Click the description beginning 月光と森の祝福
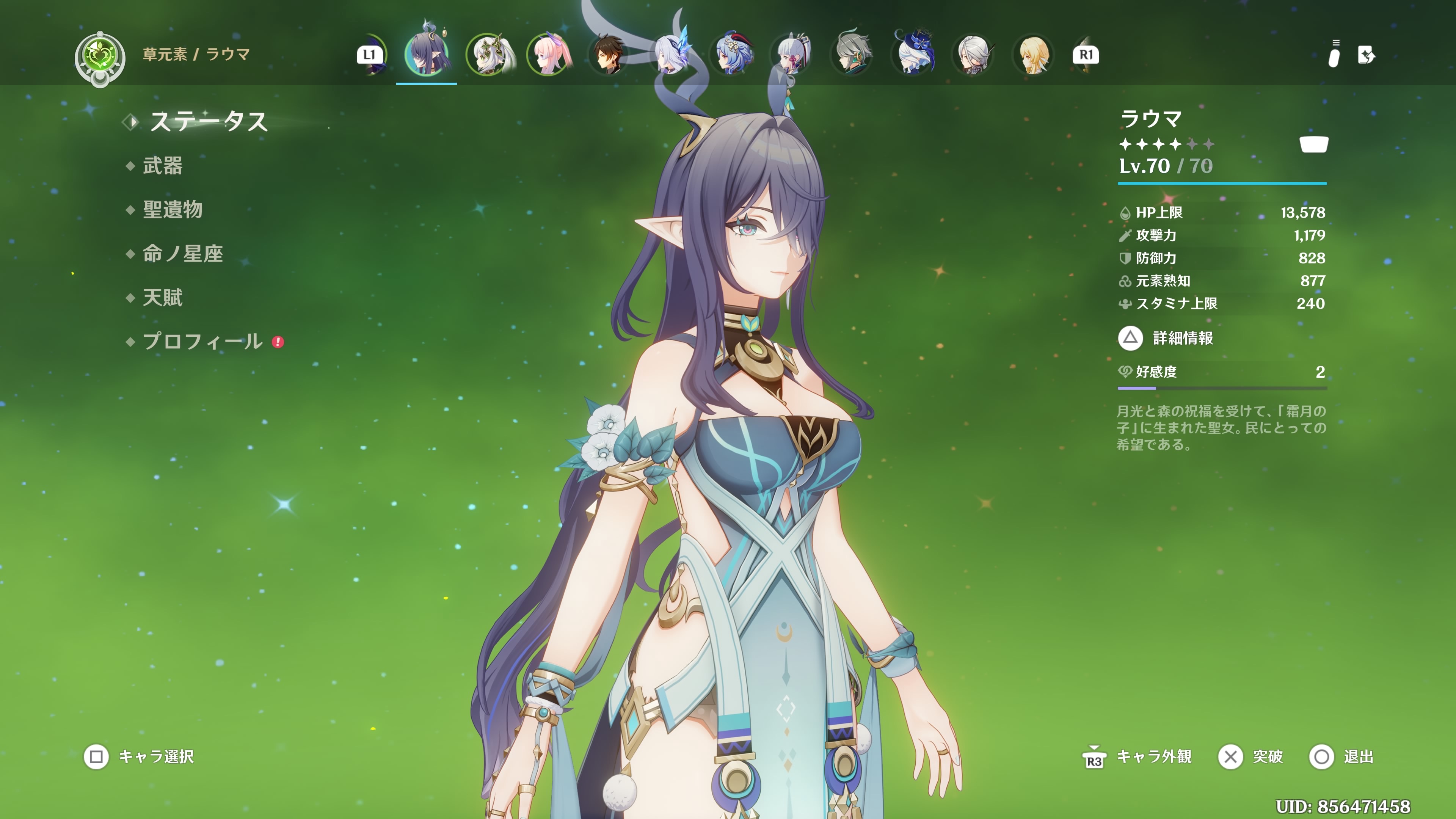Viewport: 1456px width, 819px height. [1221, 428]
